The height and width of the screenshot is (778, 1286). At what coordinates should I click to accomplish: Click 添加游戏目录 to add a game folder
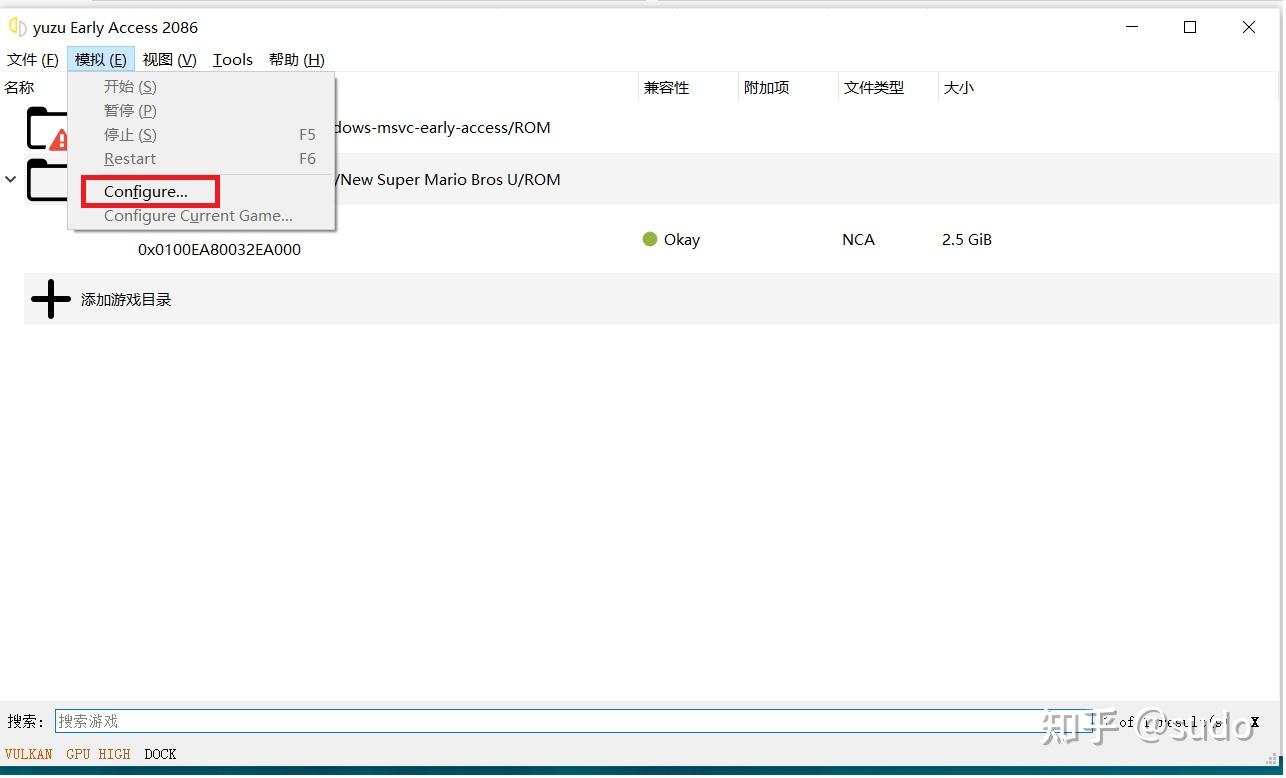[126, 298]
